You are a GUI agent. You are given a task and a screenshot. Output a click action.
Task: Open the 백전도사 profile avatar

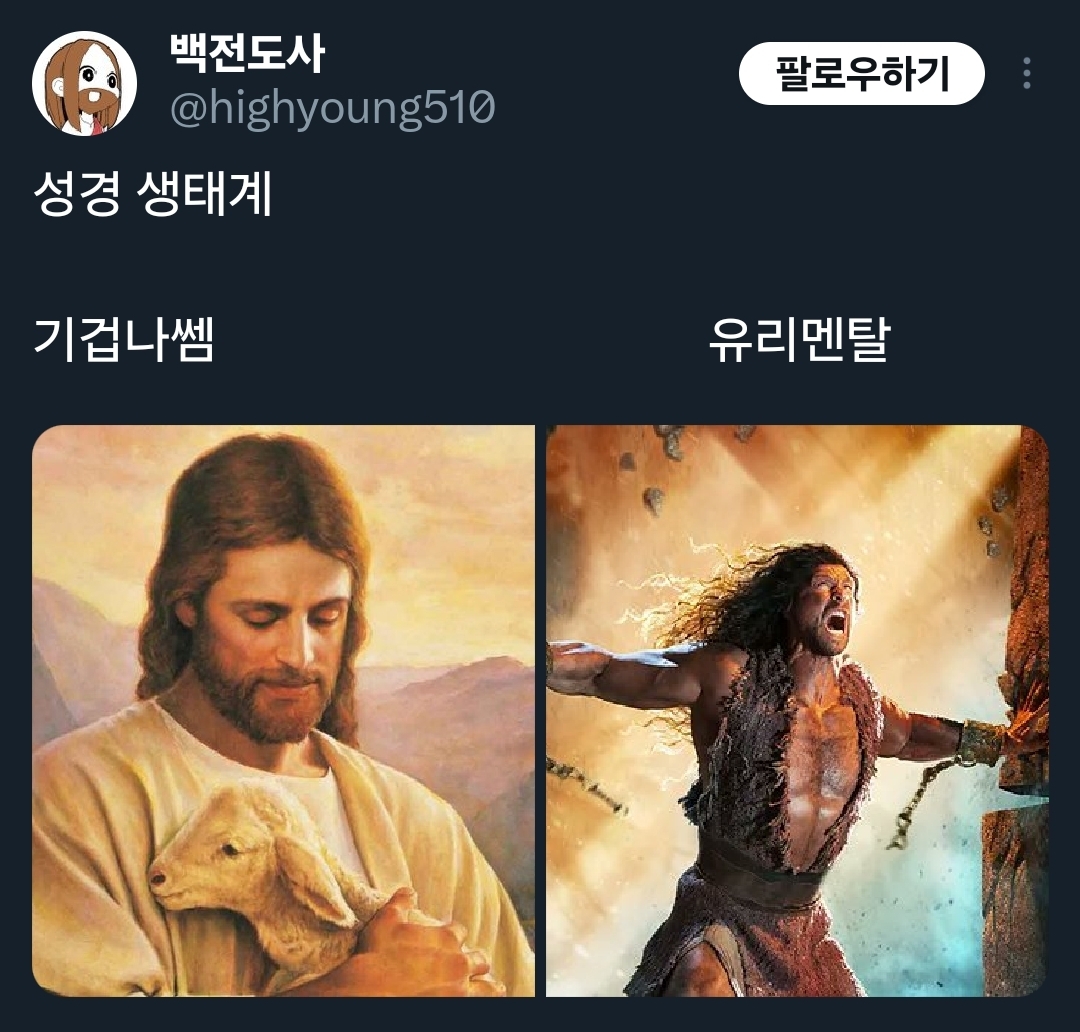pyautogui.click(x=84, y=83)
